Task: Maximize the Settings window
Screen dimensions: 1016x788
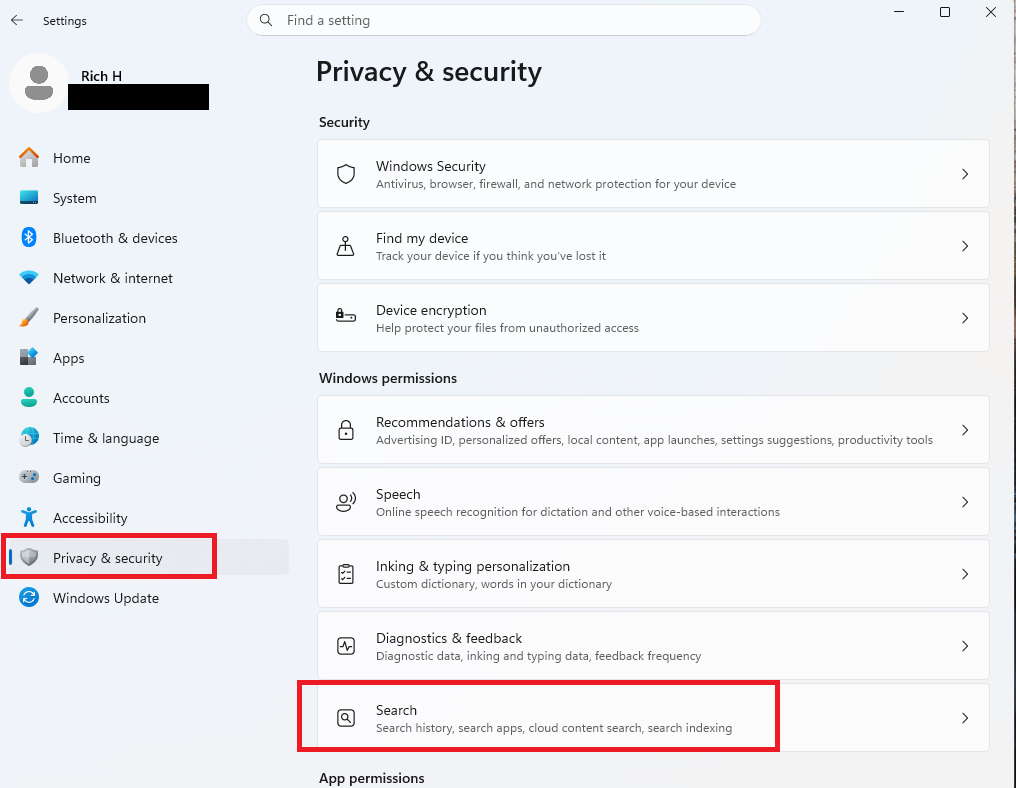Action: pos(945,12)
